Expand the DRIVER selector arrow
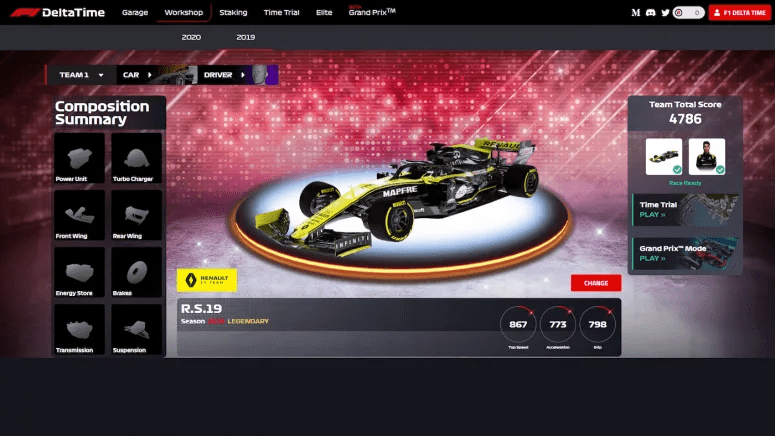Screen dimensions: 775x436 pos(243,75)
